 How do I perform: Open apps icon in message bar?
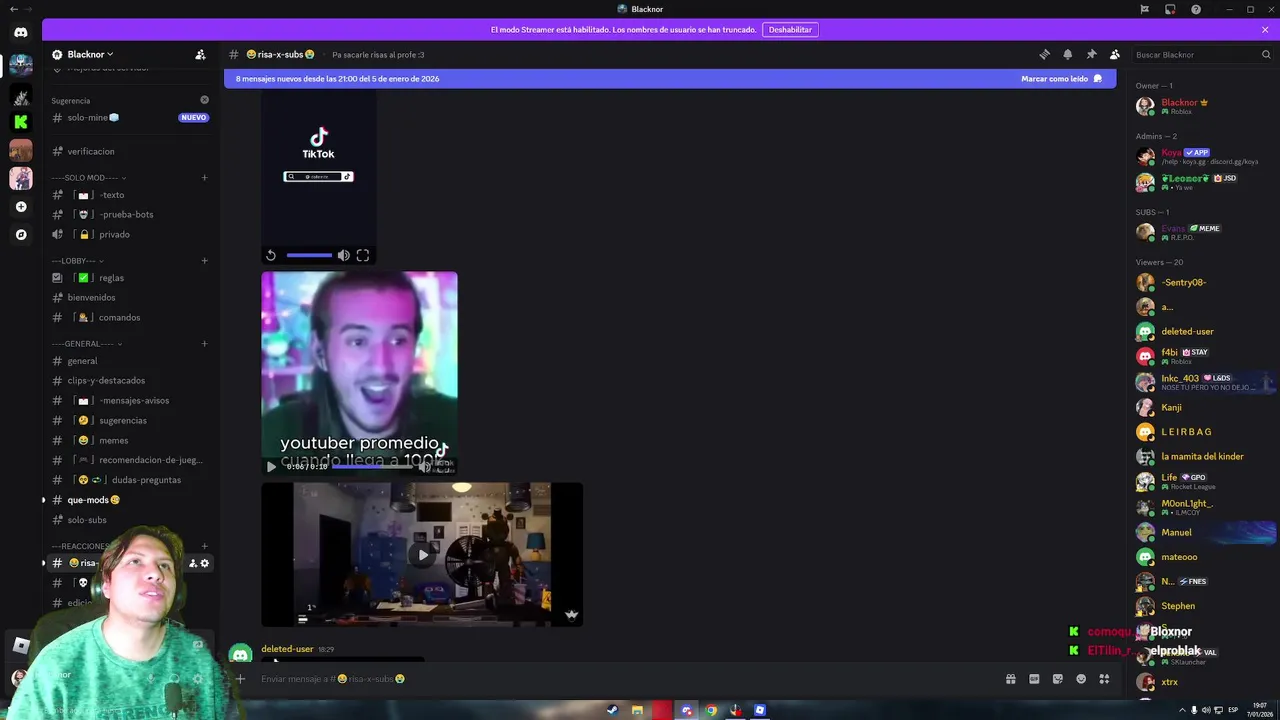point(1104,679)
